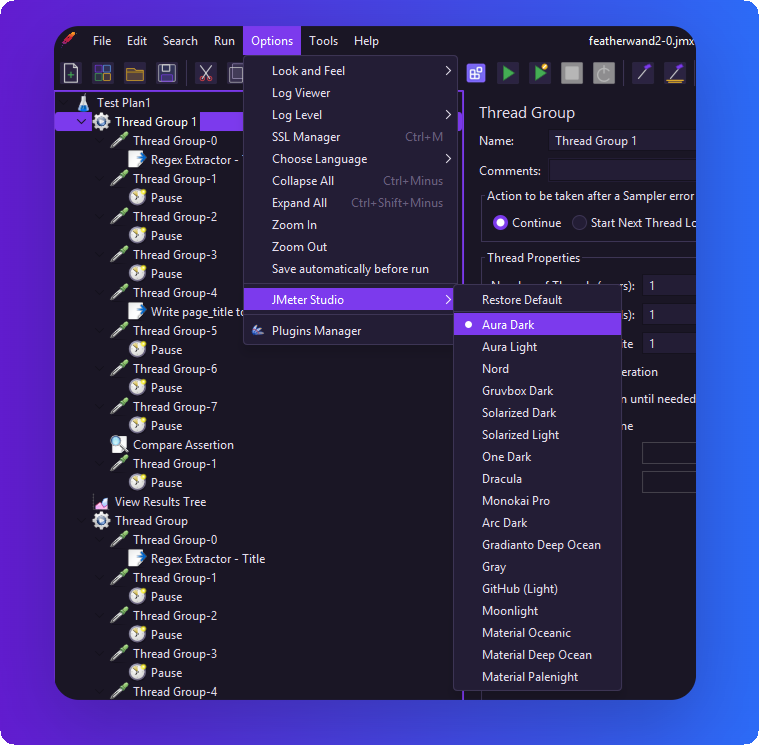
Task: Click Start no pauses icon
Action: coord(540,74)
